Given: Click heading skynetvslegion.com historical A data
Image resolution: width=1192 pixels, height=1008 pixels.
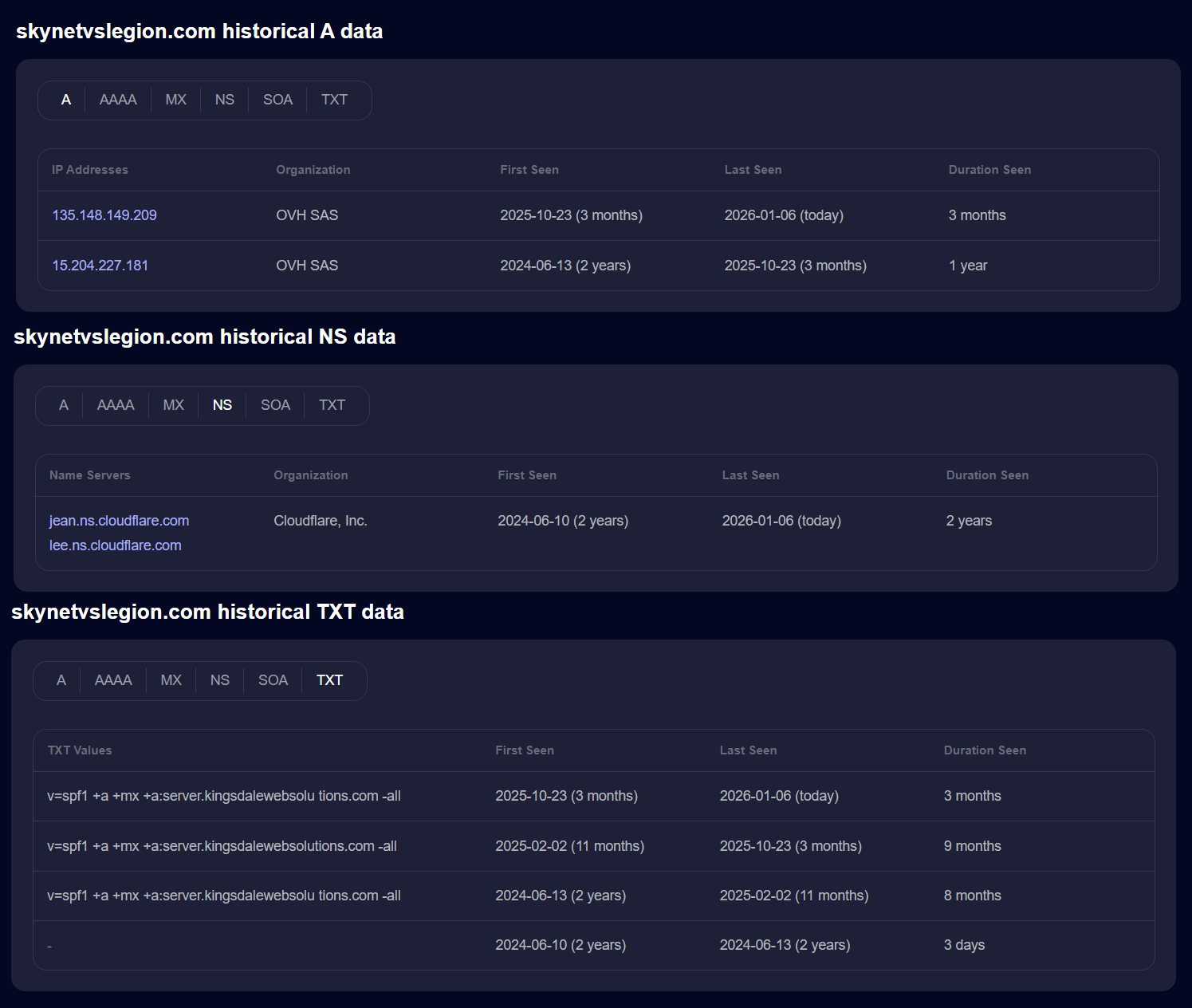Looking at the screenshot, I should 199,31.
